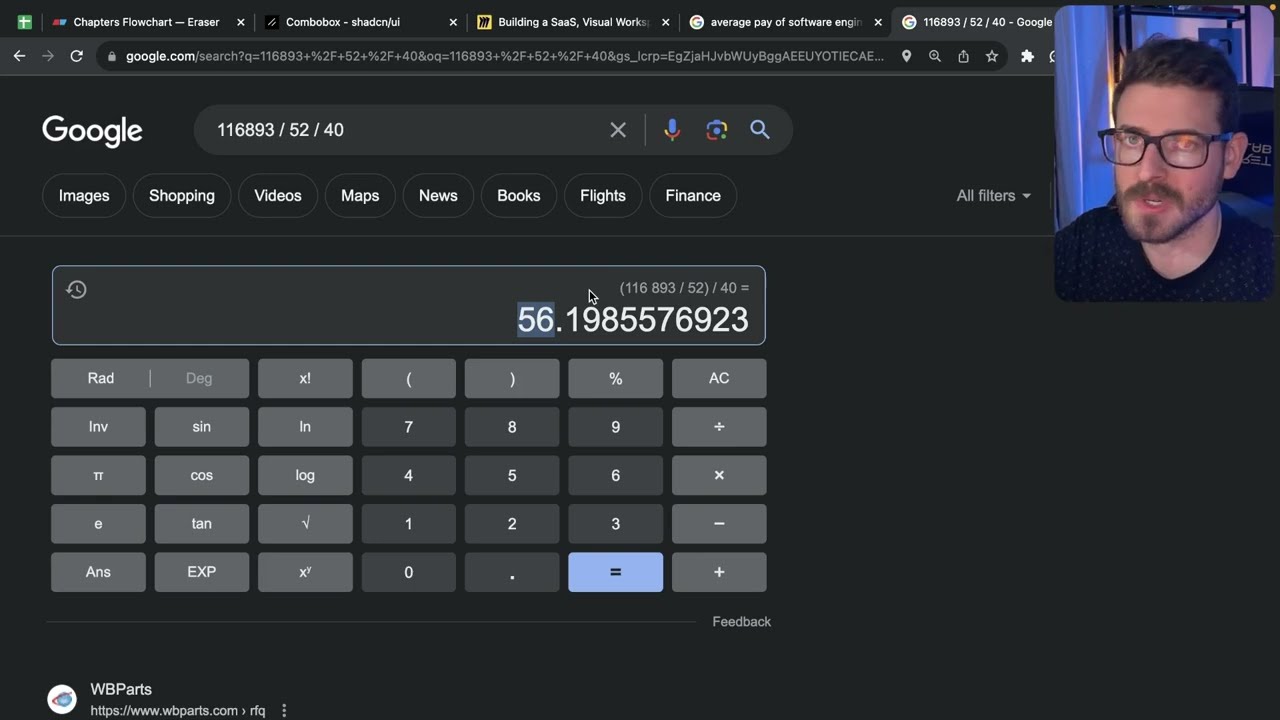Viewport: 1280px width, 720px height.
Task: Open calculator history clock icon
Action: [x=76, y=290]
